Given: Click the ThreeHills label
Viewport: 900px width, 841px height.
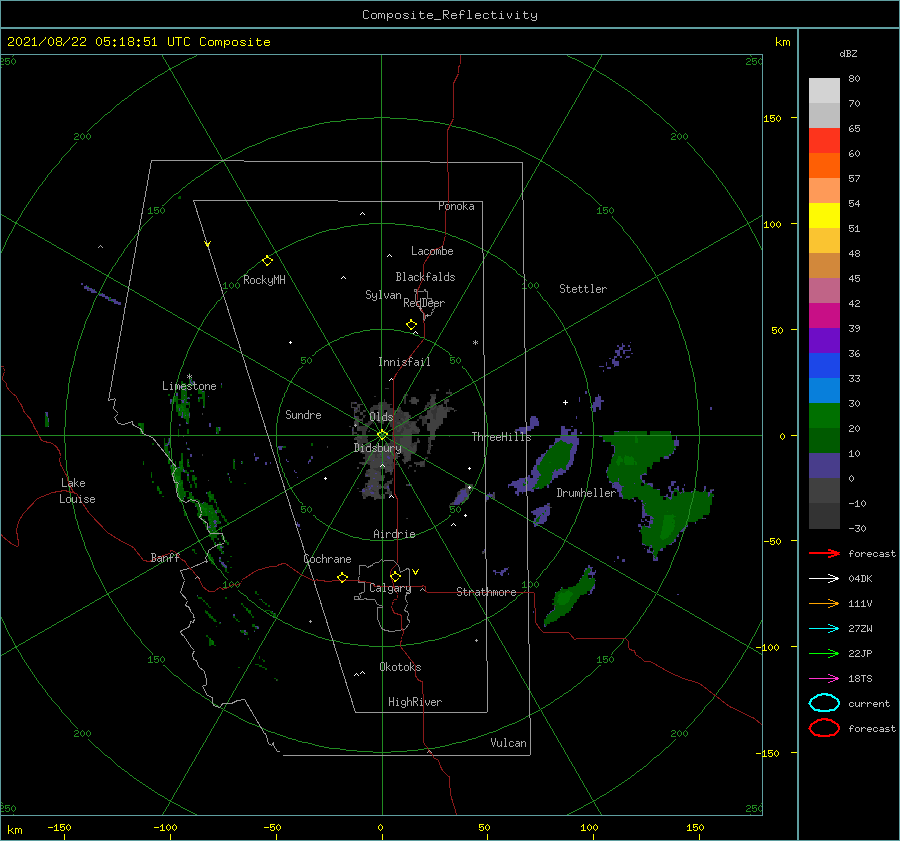Looking at the screenshot, I should [501, 437].
